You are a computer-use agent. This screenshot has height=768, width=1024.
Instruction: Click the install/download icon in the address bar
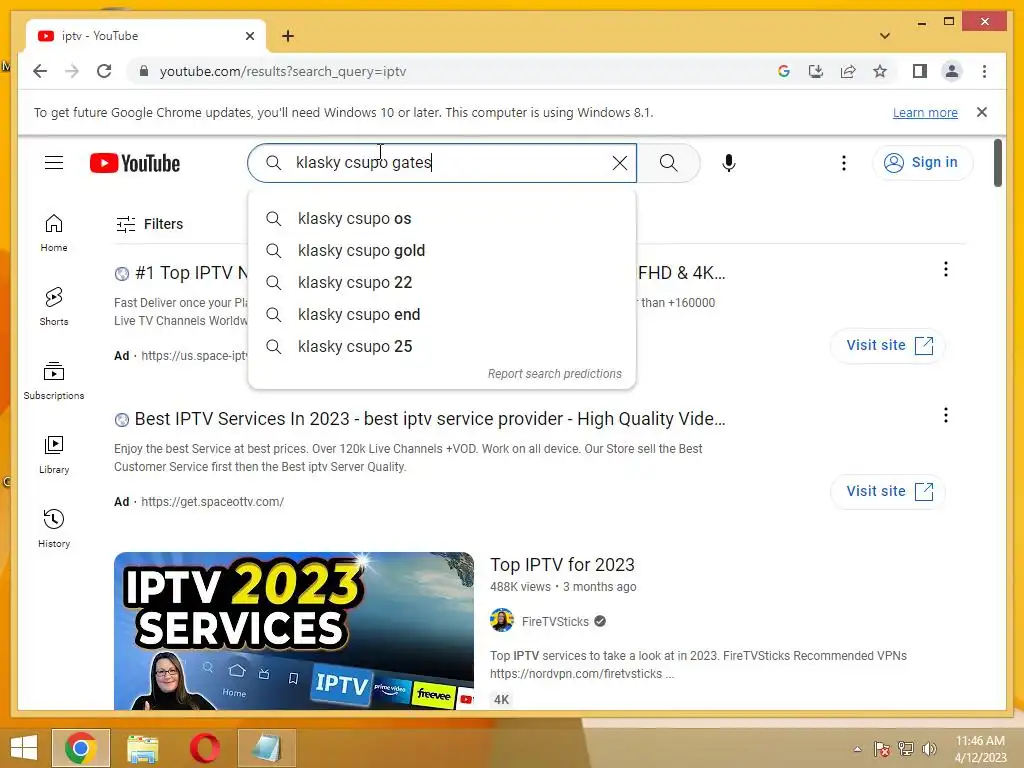[816, 71]
